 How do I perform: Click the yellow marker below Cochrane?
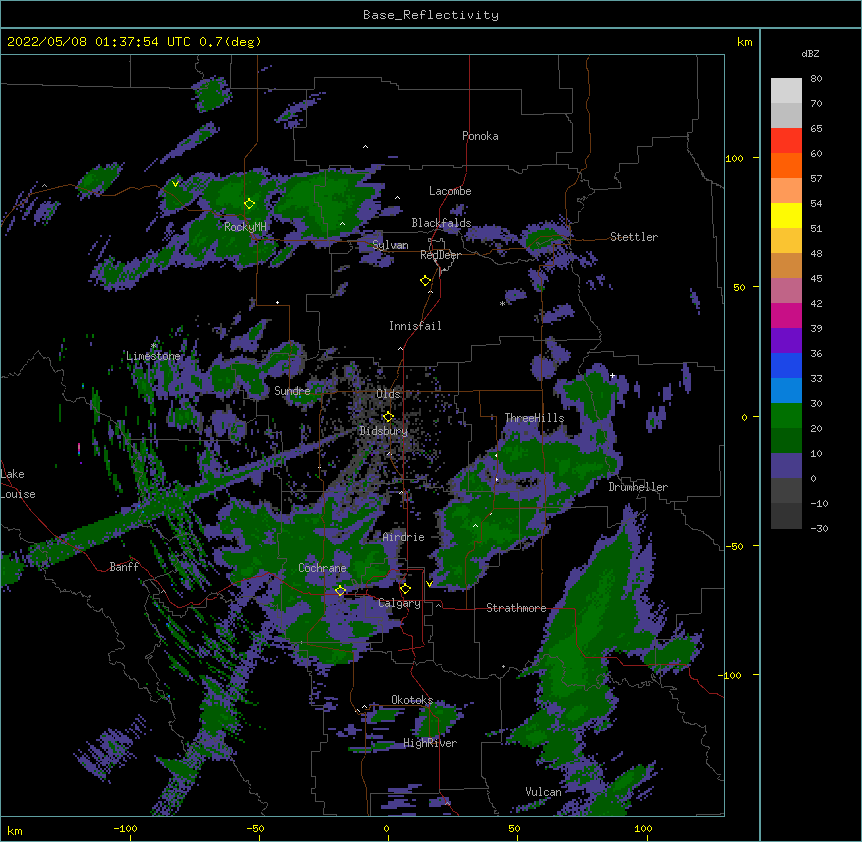pyautogui.click(x=341, y=591)
